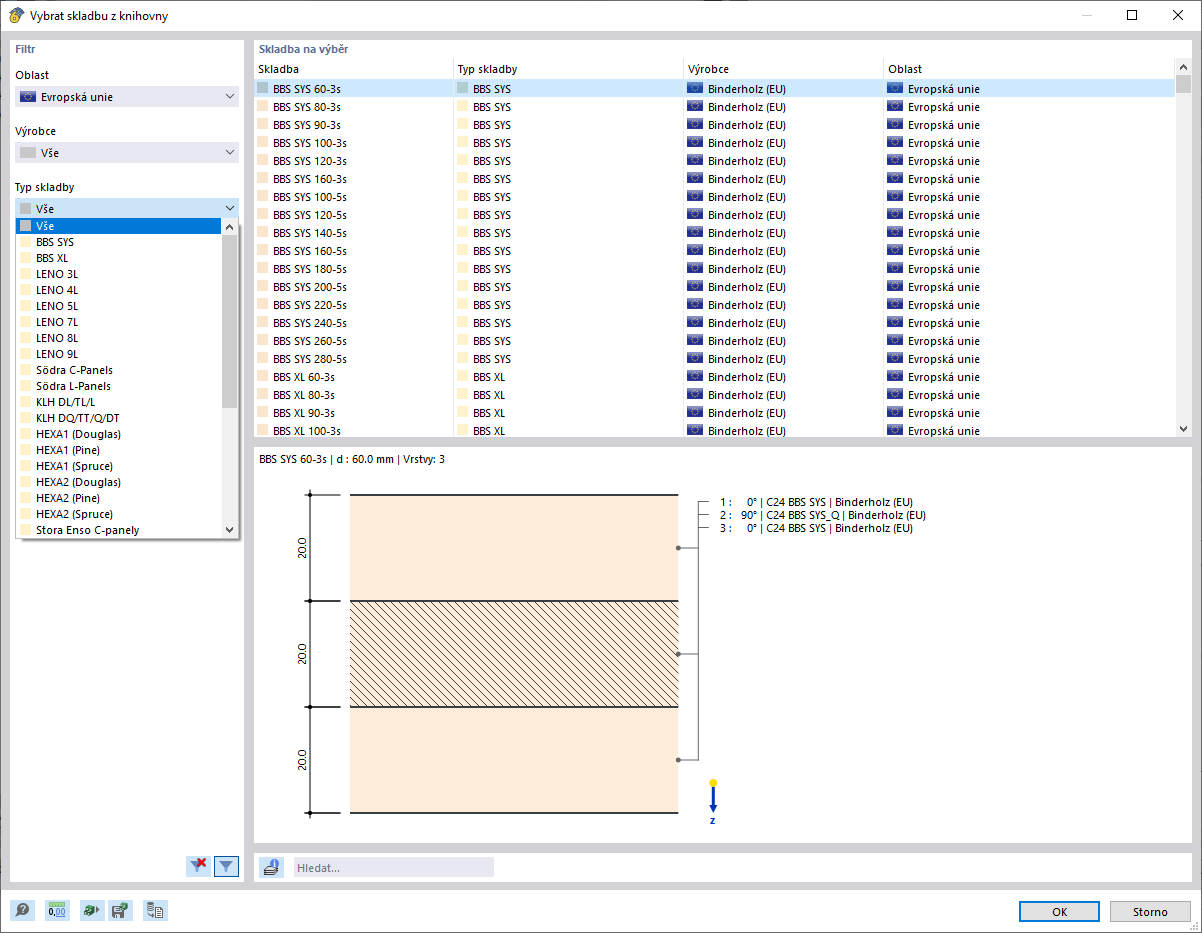
Task: Open the help icon at the bottom left
Action: (x=22, y=911)
